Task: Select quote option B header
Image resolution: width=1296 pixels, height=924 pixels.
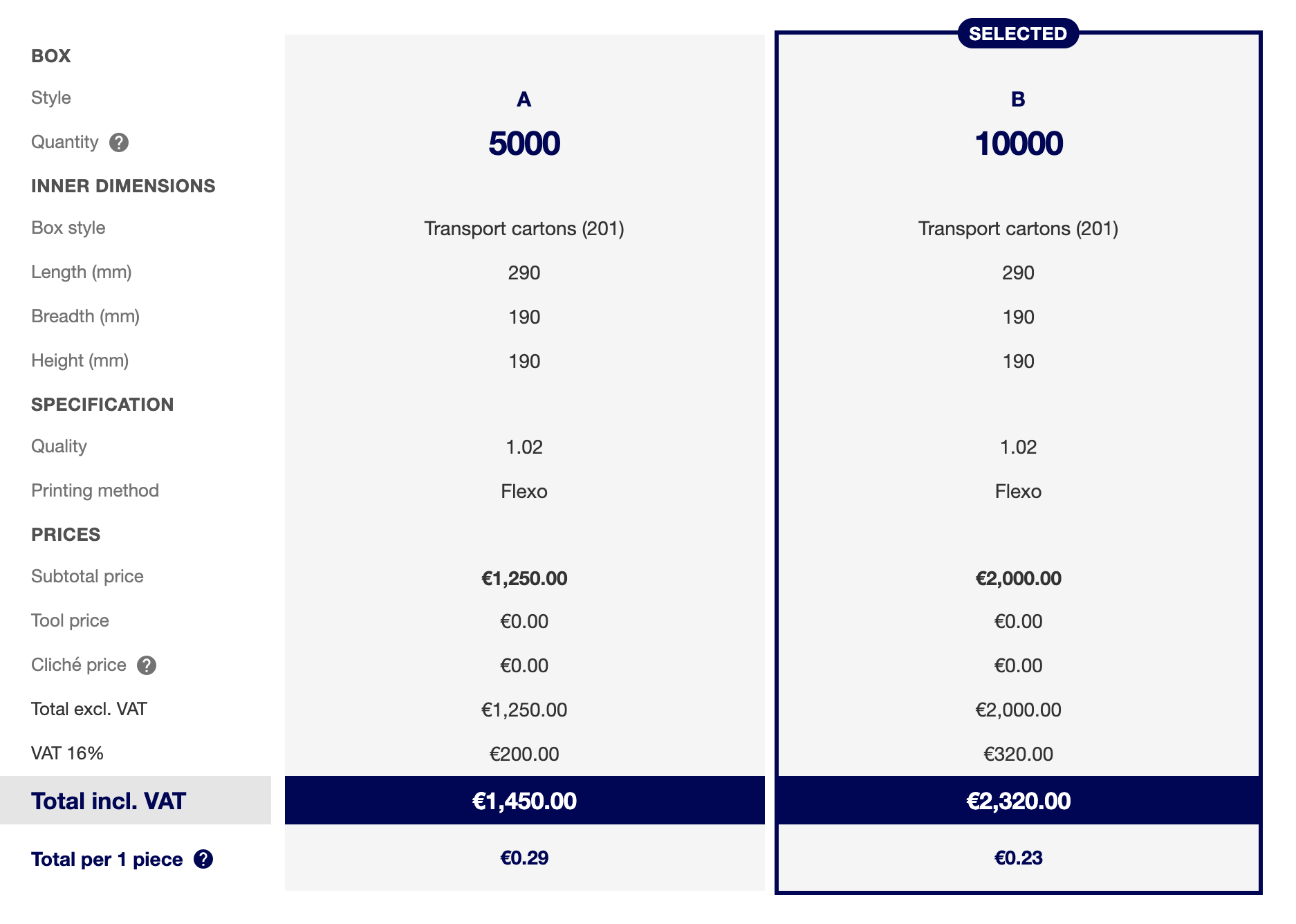Action: (1018, 100)
